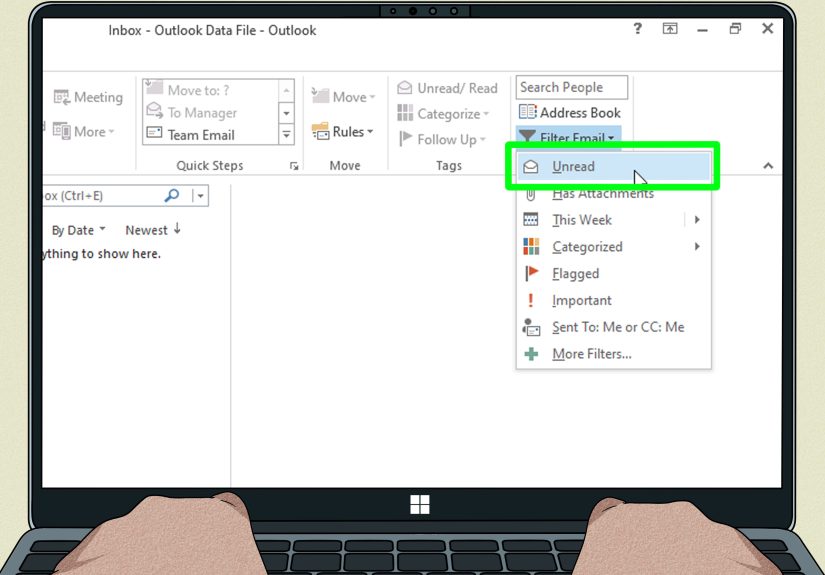The height and width of the screenshot is (575, 825).
Task: Open the More respond dropdown
Action: point(84,132)
